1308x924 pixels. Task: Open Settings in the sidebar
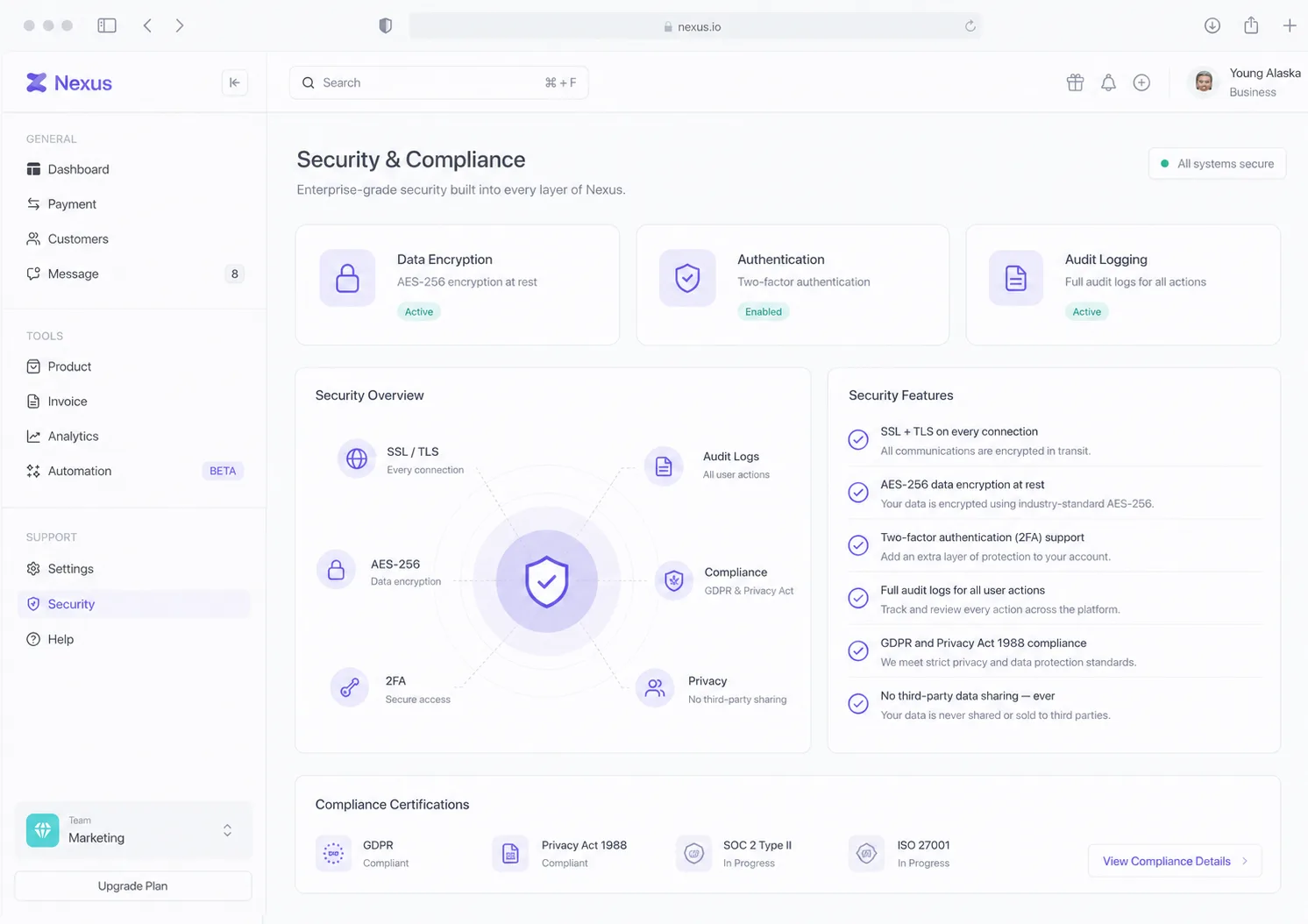[x=134, y=569]
